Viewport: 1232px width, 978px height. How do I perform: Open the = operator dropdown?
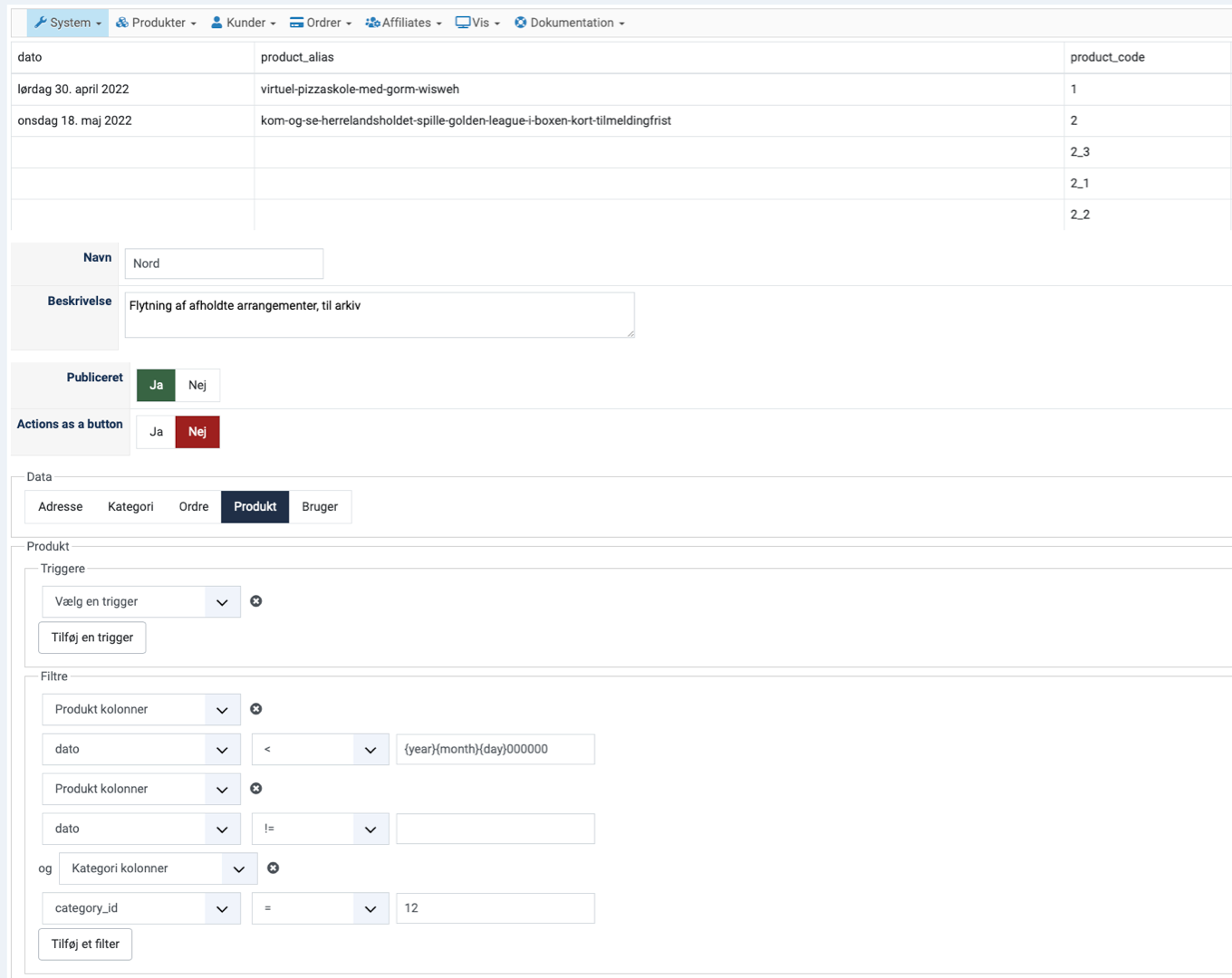coord(321,908)
